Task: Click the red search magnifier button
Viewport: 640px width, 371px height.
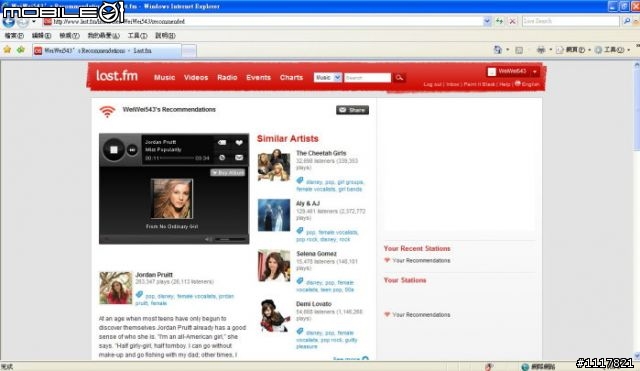Action: 399,78
